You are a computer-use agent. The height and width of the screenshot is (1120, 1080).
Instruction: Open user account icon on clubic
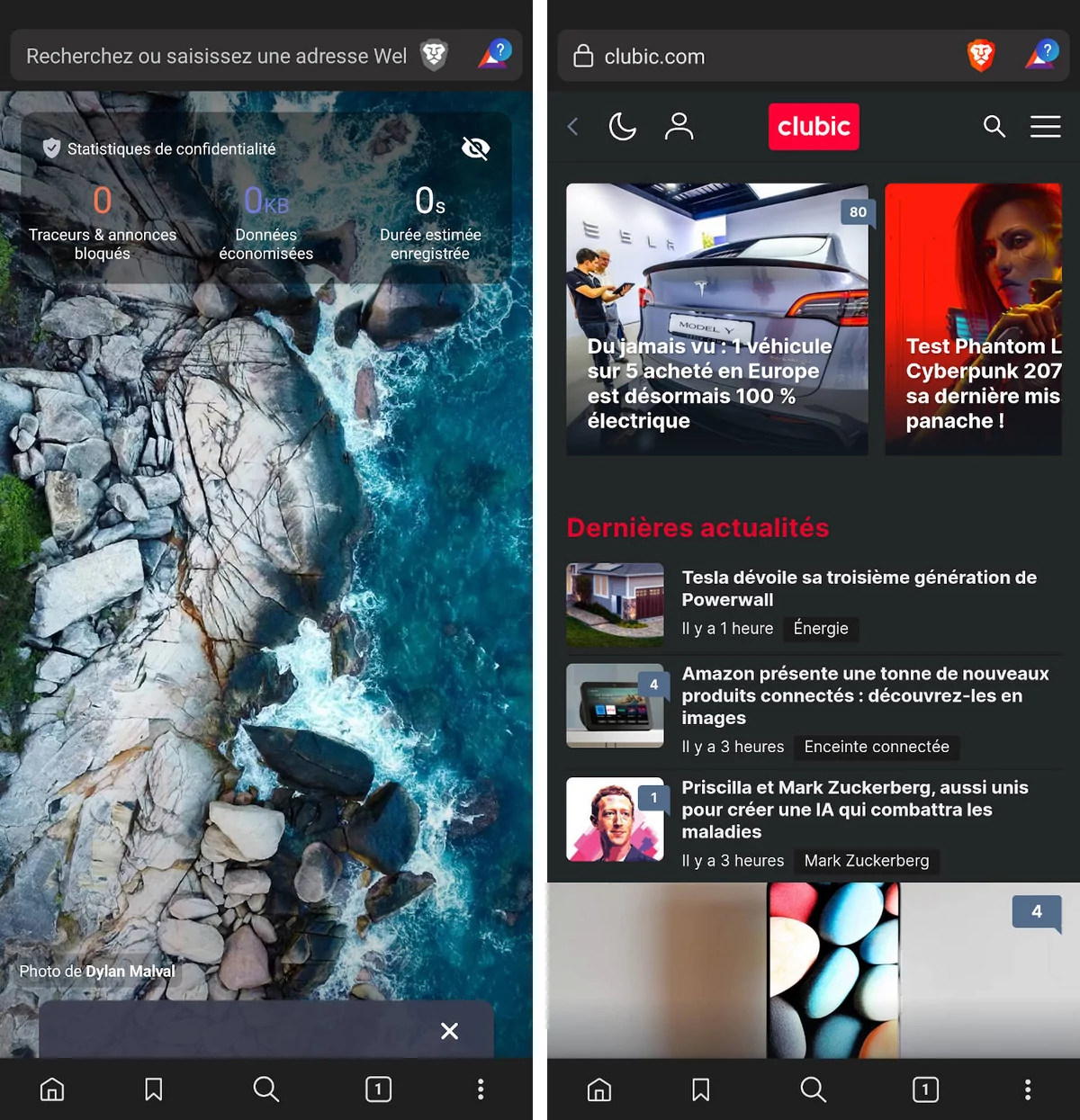click(x=679, y=127)
